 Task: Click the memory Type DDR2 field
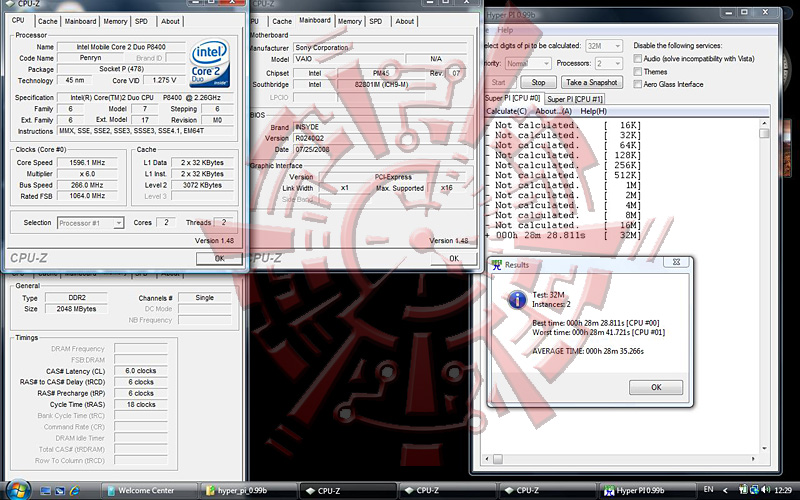[77, 297]
